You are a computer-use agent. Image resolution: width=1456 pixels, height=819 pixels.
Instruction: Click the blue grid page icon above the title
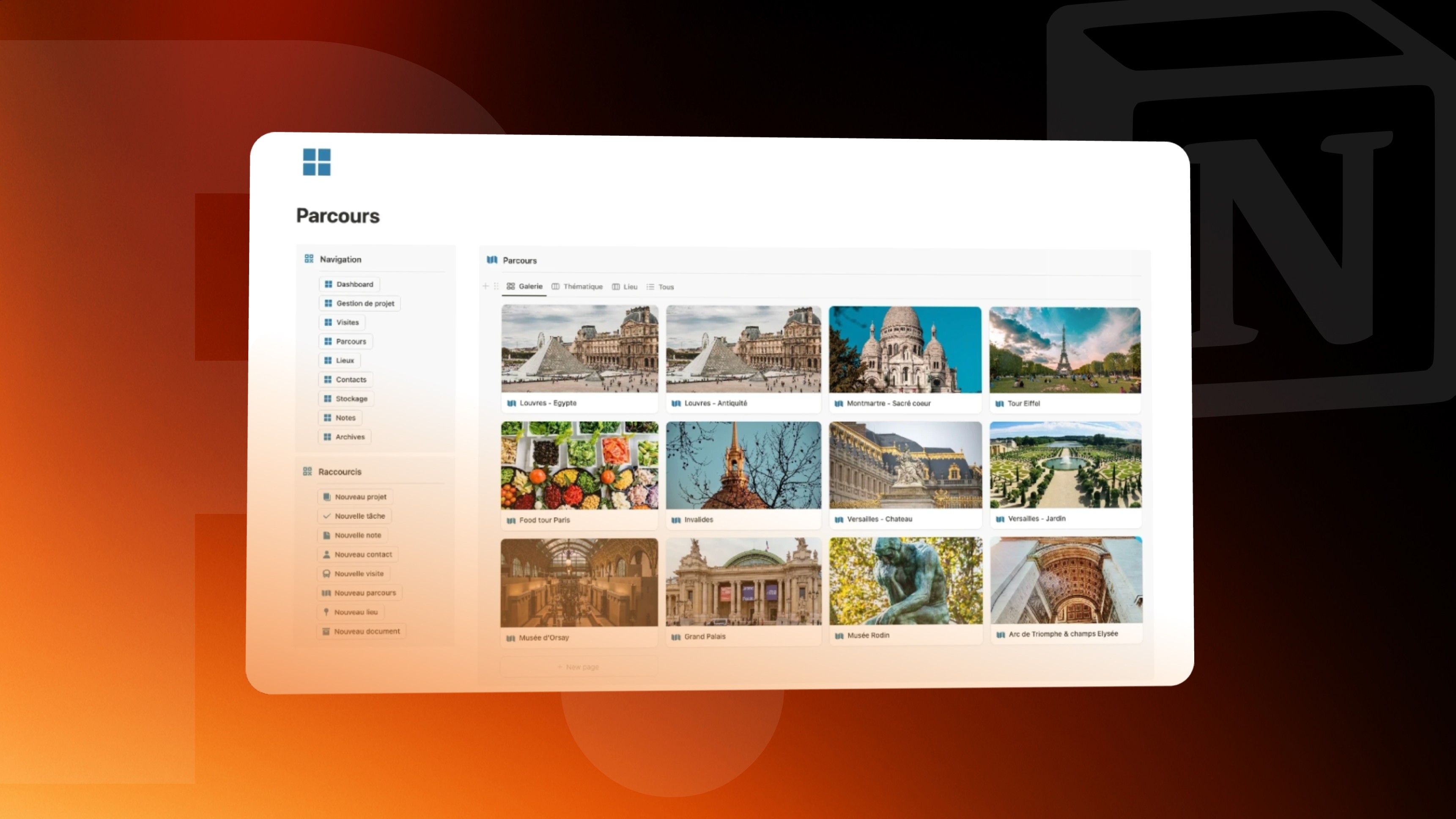[x=316, y=162]
